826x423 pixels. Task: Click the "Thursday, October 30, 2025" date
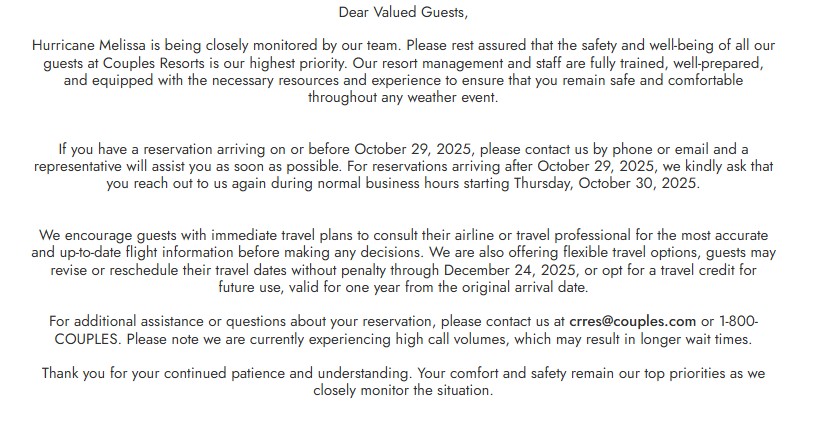coord(615,185)
